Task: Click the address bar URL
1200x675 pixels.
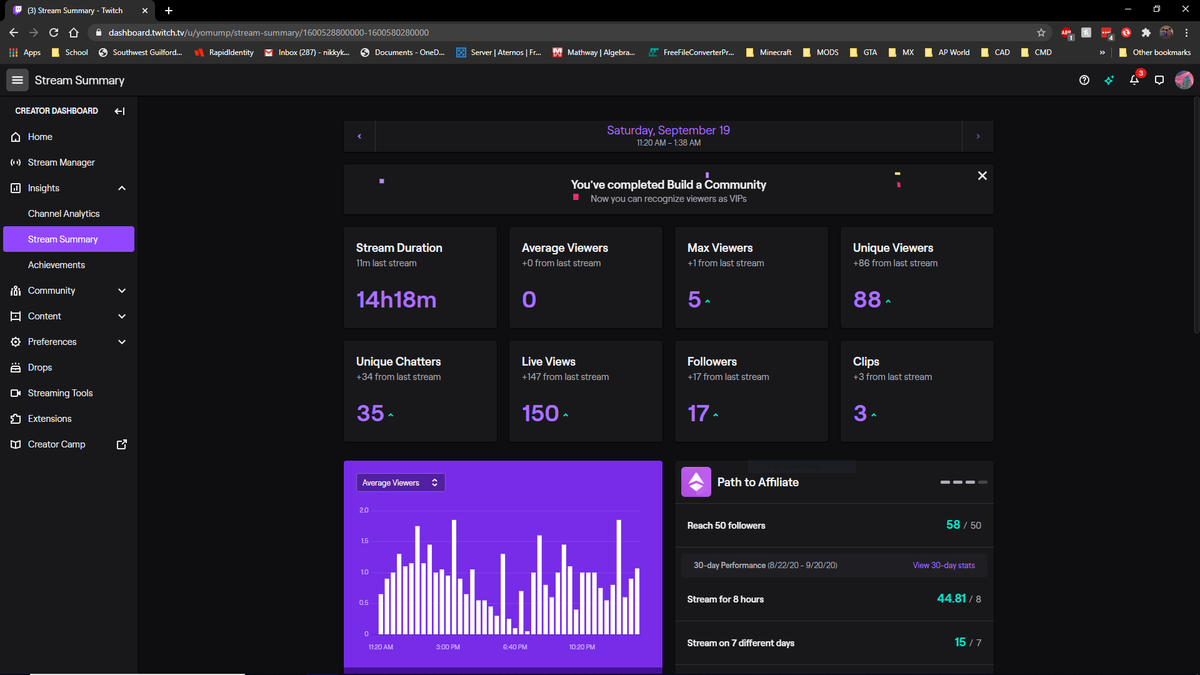Action: pos(268,32)
